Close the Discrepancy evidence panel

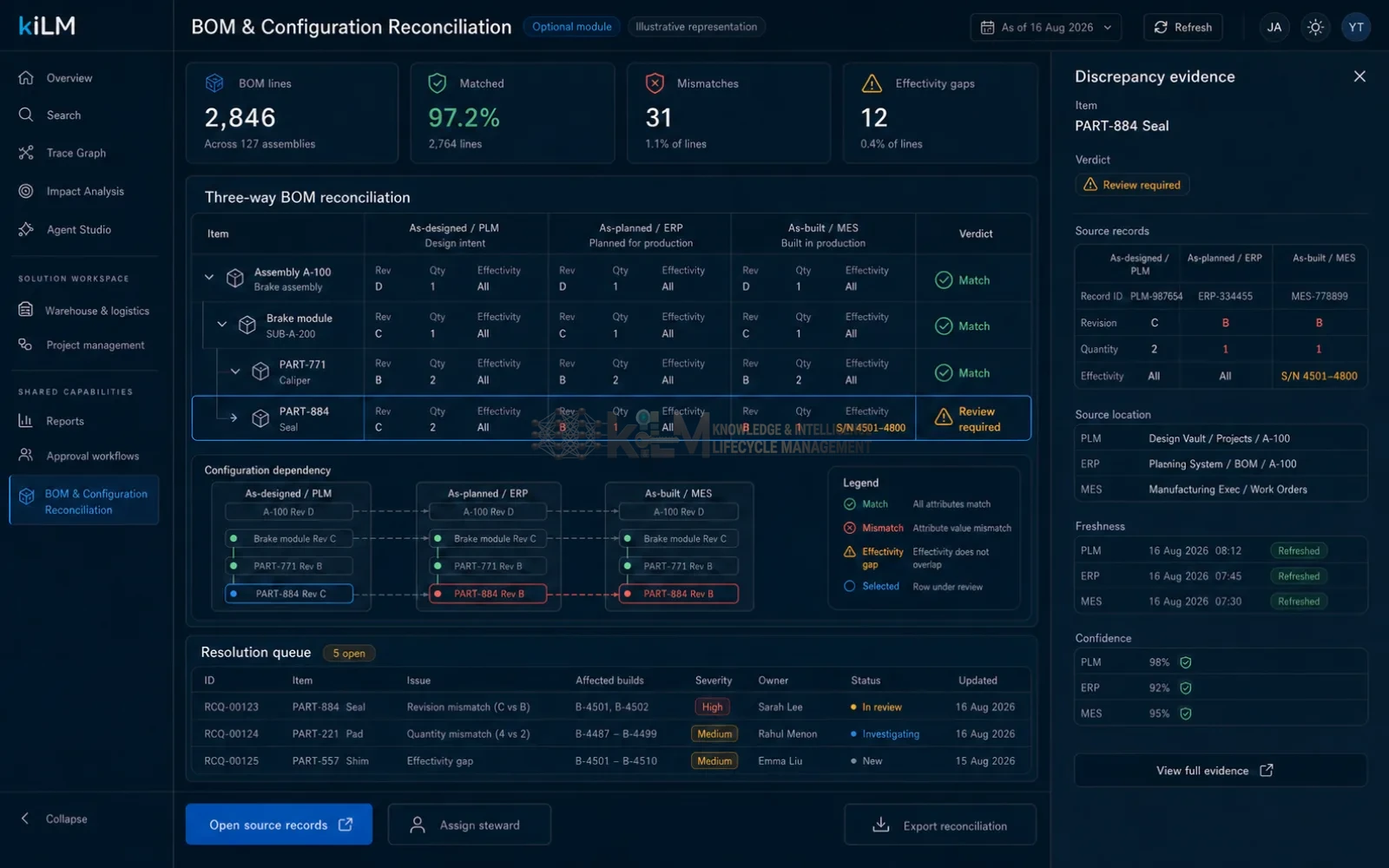tap(1359, 76)
